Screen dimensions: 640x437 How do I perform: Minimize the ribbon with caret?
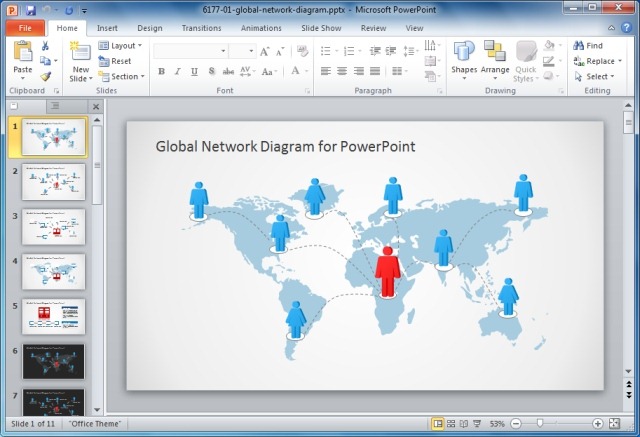(x=611, y=28)
